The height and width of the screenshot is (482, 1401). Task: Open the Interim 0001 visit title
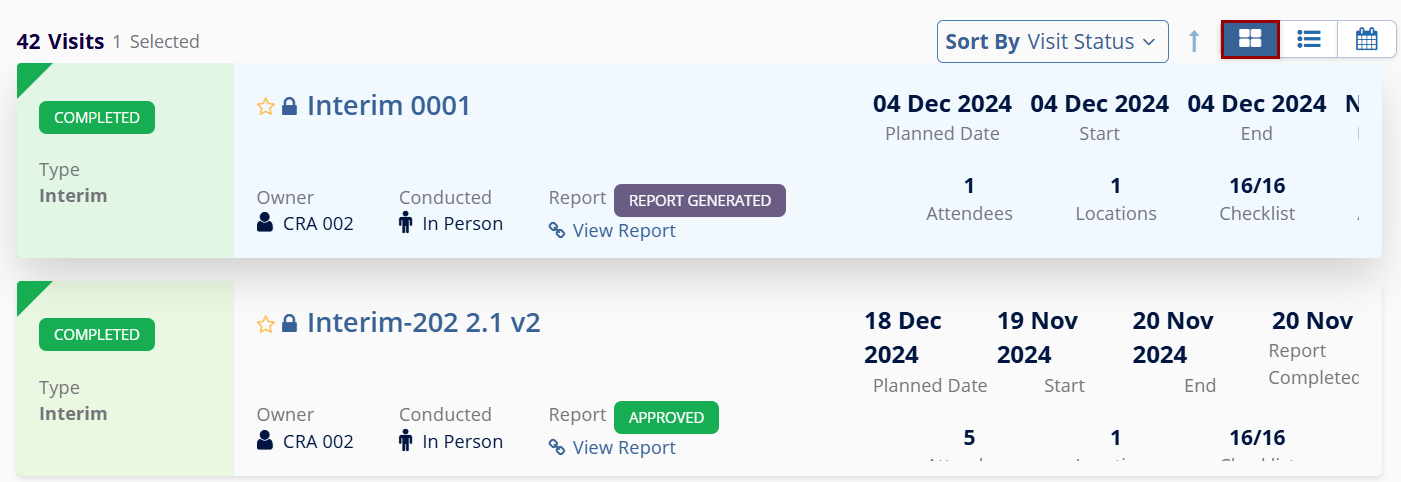tap(388, 105)
